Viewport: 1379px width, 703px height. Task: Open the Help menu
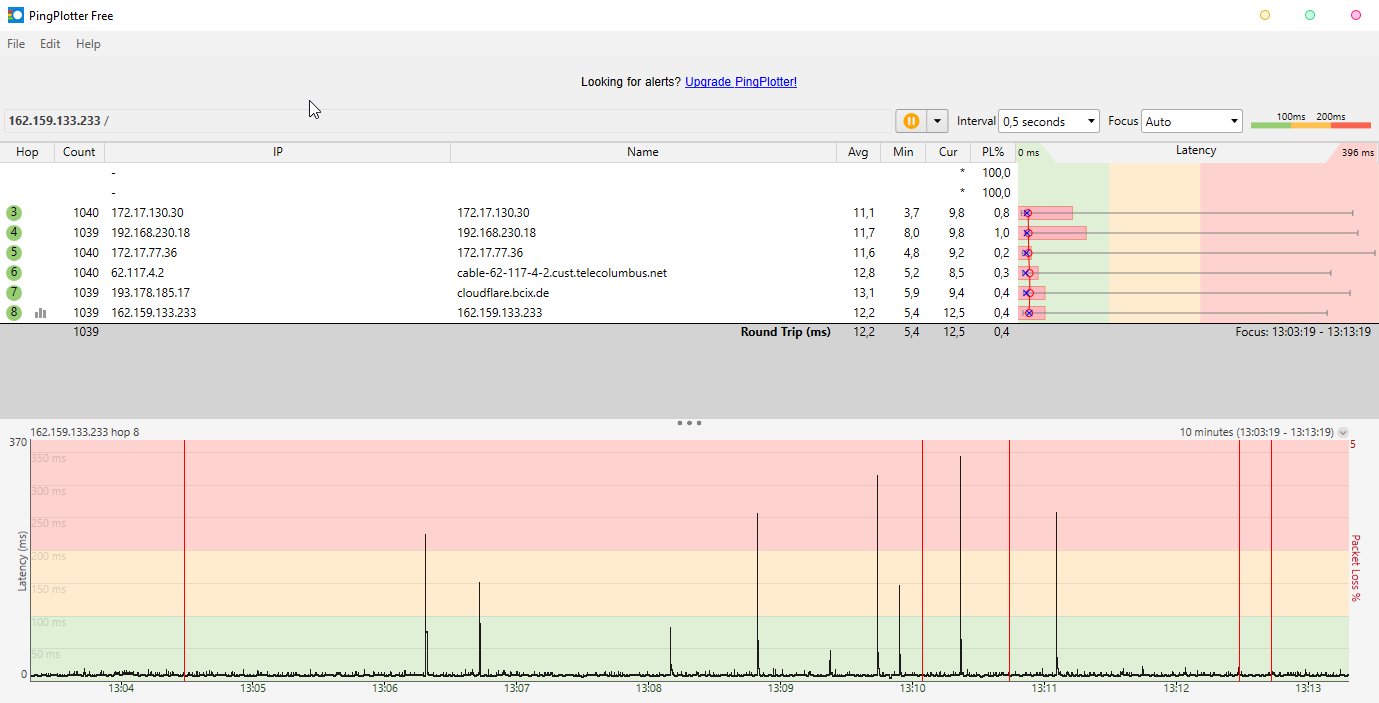click(x=88, y=44)
